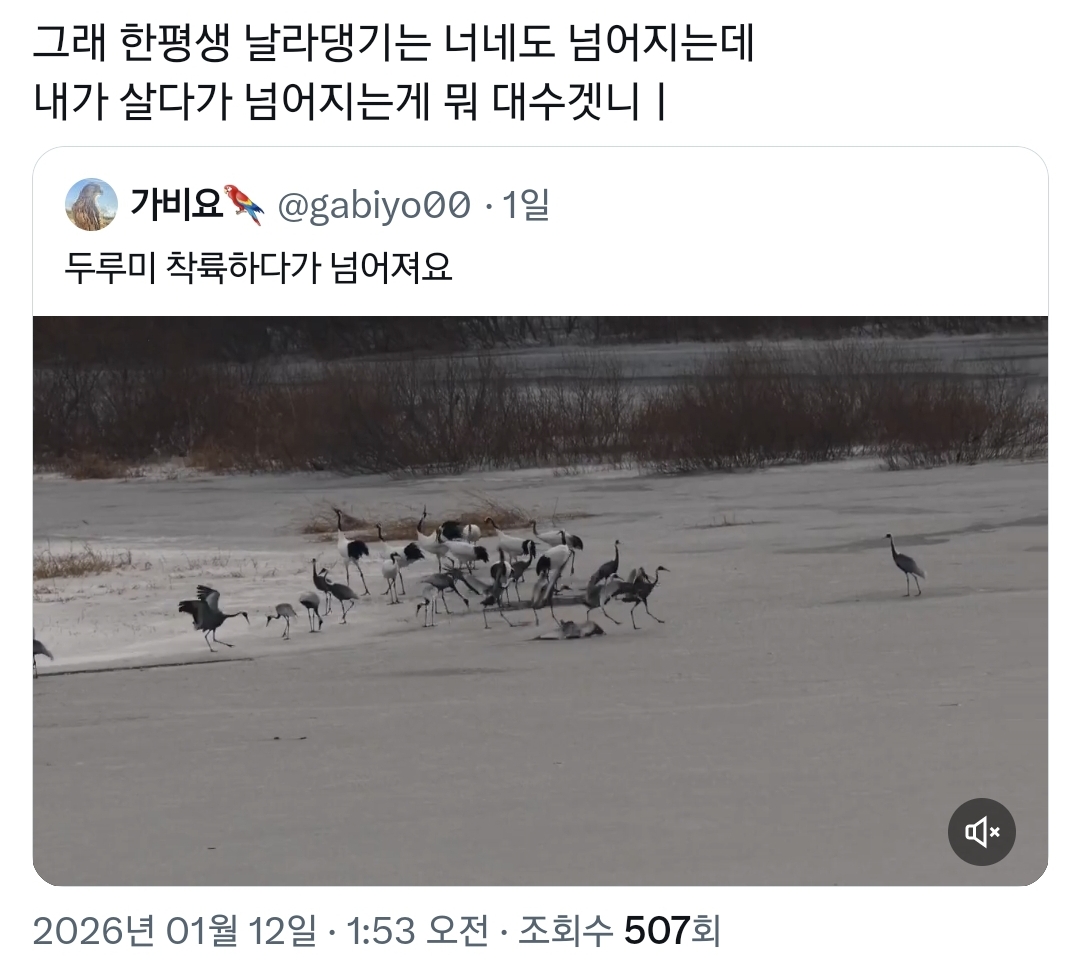Image resolution: width=1080 pixels, height=970 pixels.
Task: Play the crane video in the center
Action: (541, 601)
